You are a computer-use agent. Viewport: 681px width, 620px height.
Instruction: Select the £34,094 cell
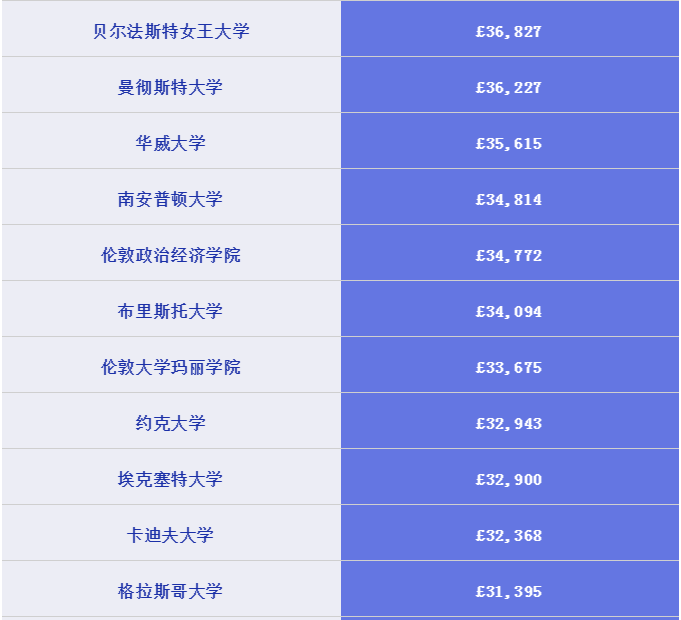(x=509, y=312)
